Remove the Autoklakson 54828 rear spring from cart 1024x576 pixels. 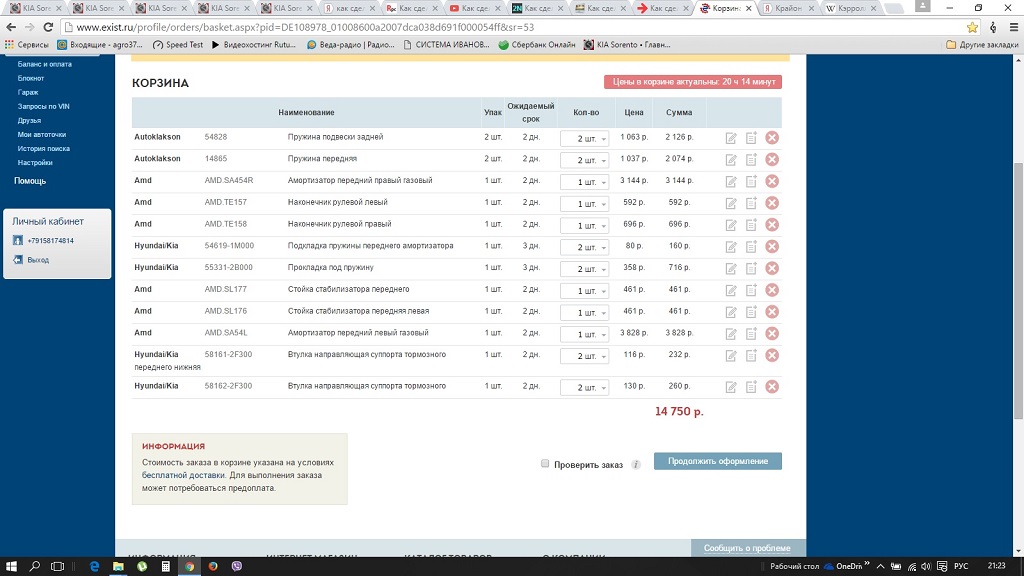click(x=772, y=137)
